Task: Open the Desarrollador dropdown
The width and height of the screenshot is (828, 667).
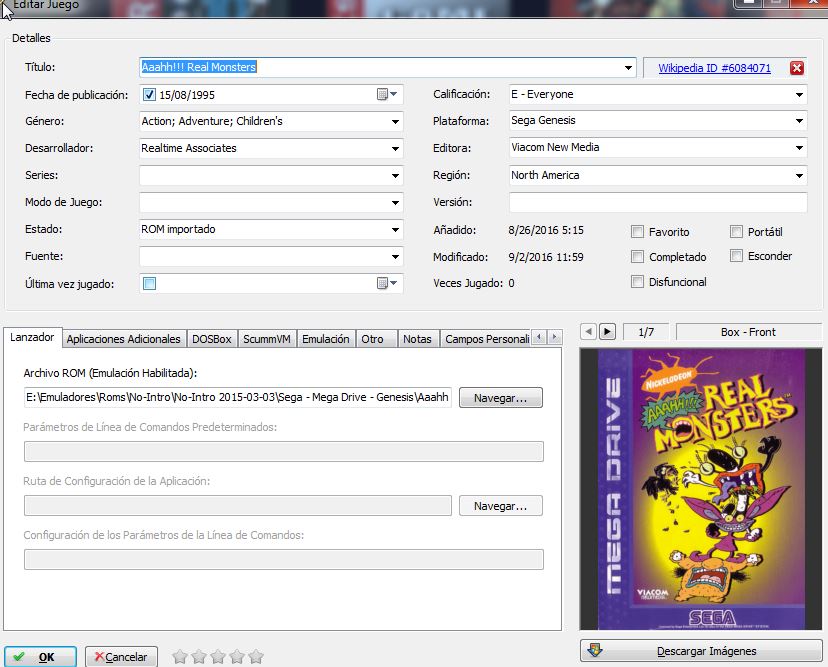Action: pyautogui.click(x=395, y=148)
